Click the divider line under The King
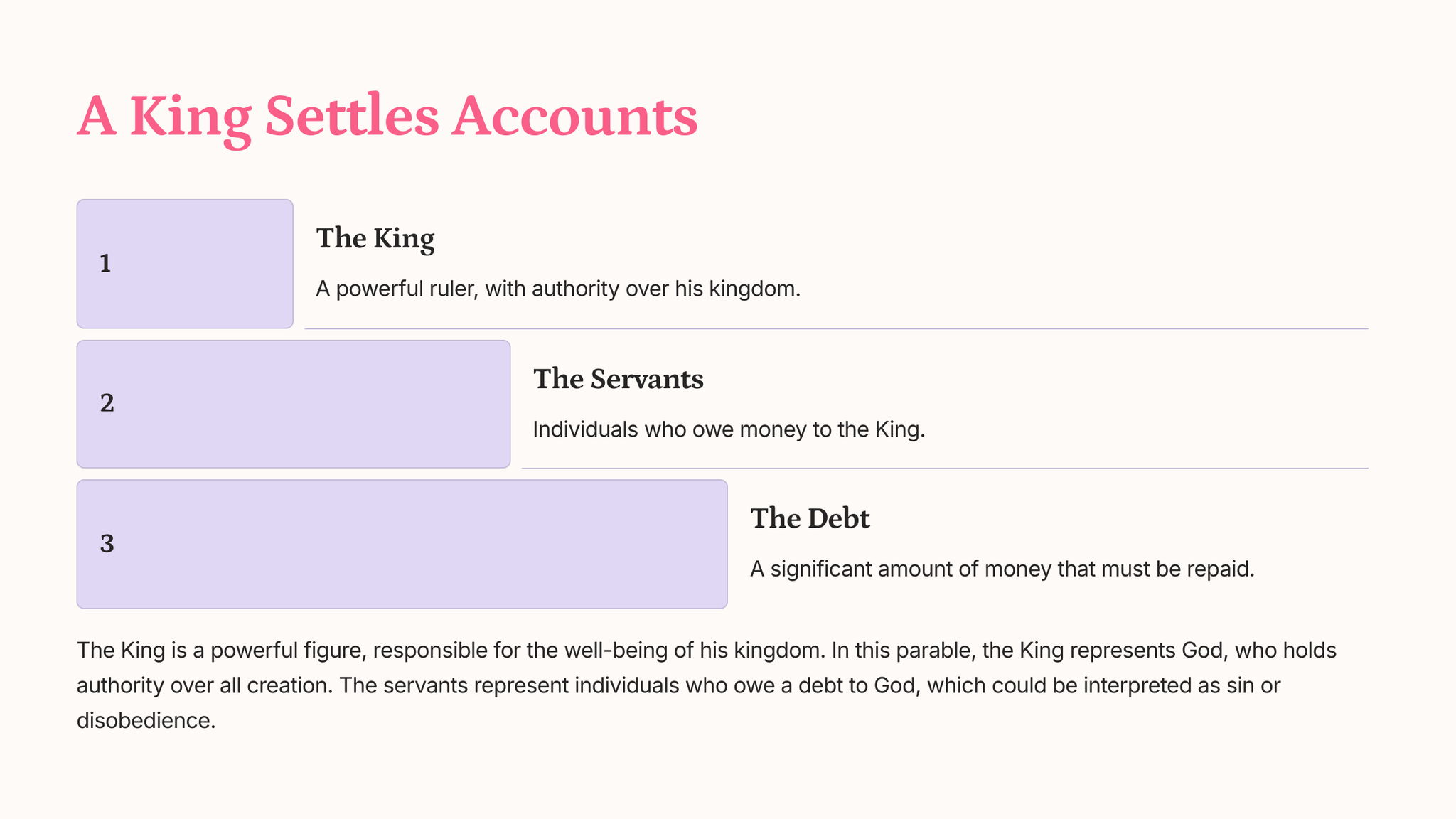The width and height of the screenshot is (1456, 819). (x=836, y=328)
